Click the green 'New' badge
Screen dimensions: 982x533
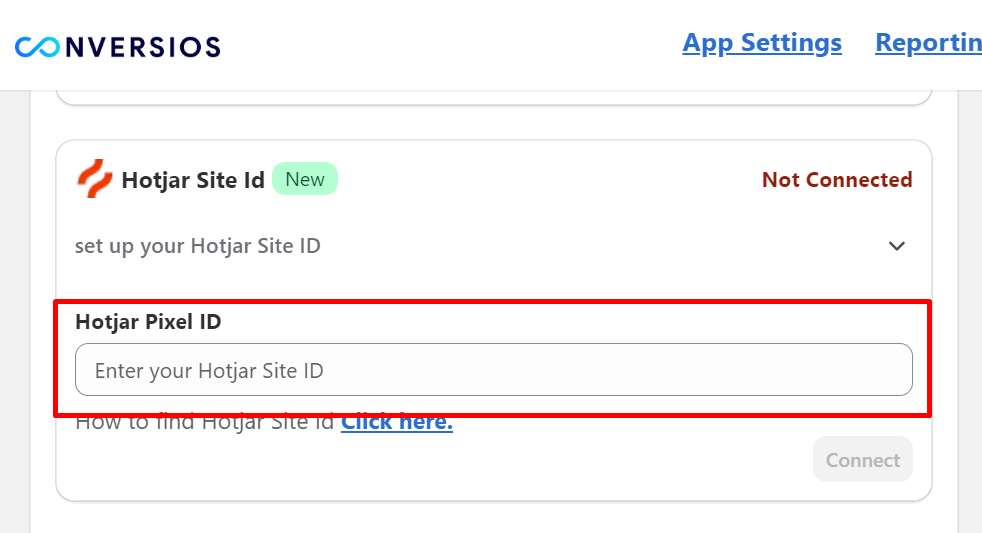tap(305, 179)
